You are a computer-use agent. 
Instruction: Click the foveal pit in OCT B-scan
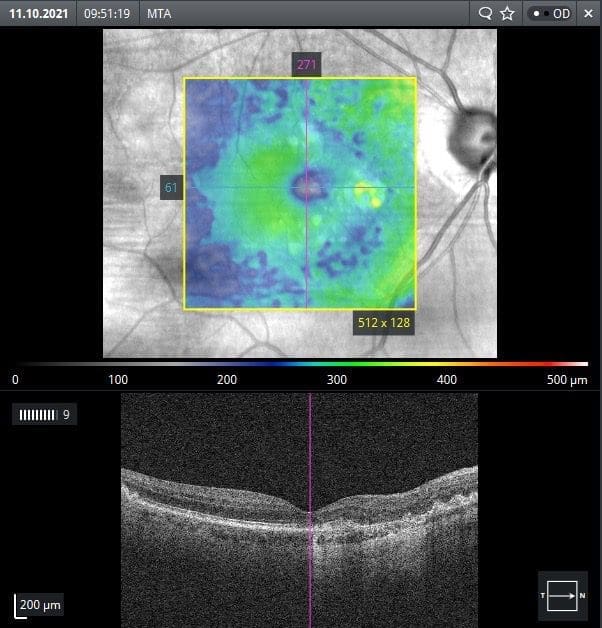pyautogui.click(x=310, y=509)
